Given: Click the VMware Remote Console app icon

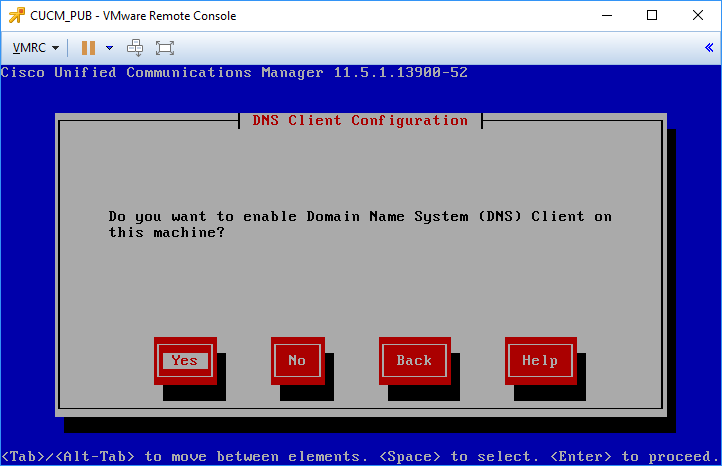Looking at the screenshot, I should pyautogui.click(x=17, y=16).
